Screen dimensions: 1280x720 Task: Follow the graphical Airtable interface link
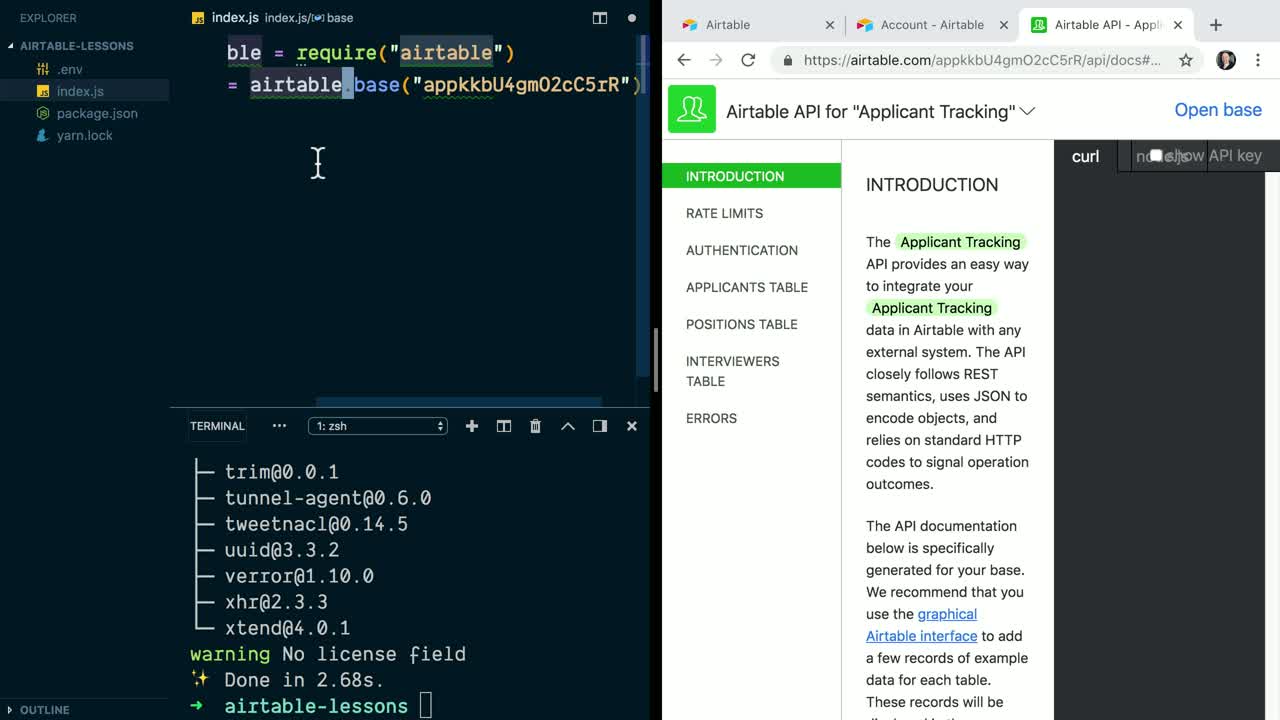point(921,625)
